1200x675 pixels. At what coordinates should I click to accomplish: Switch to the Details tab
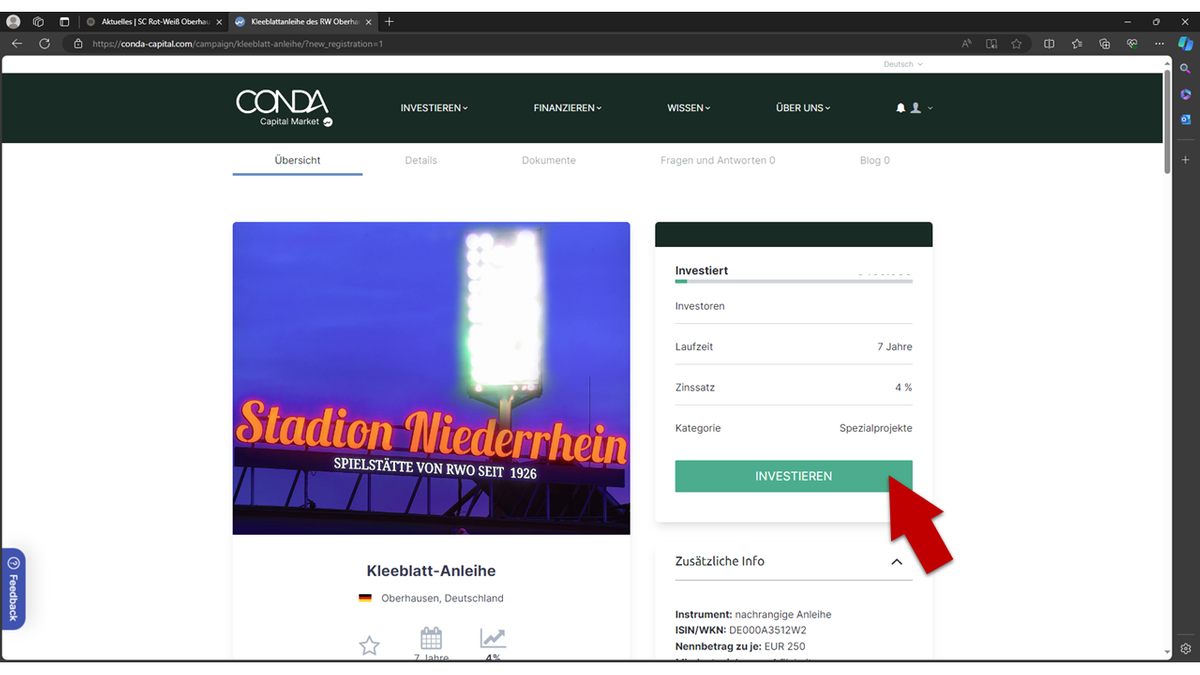421,160
